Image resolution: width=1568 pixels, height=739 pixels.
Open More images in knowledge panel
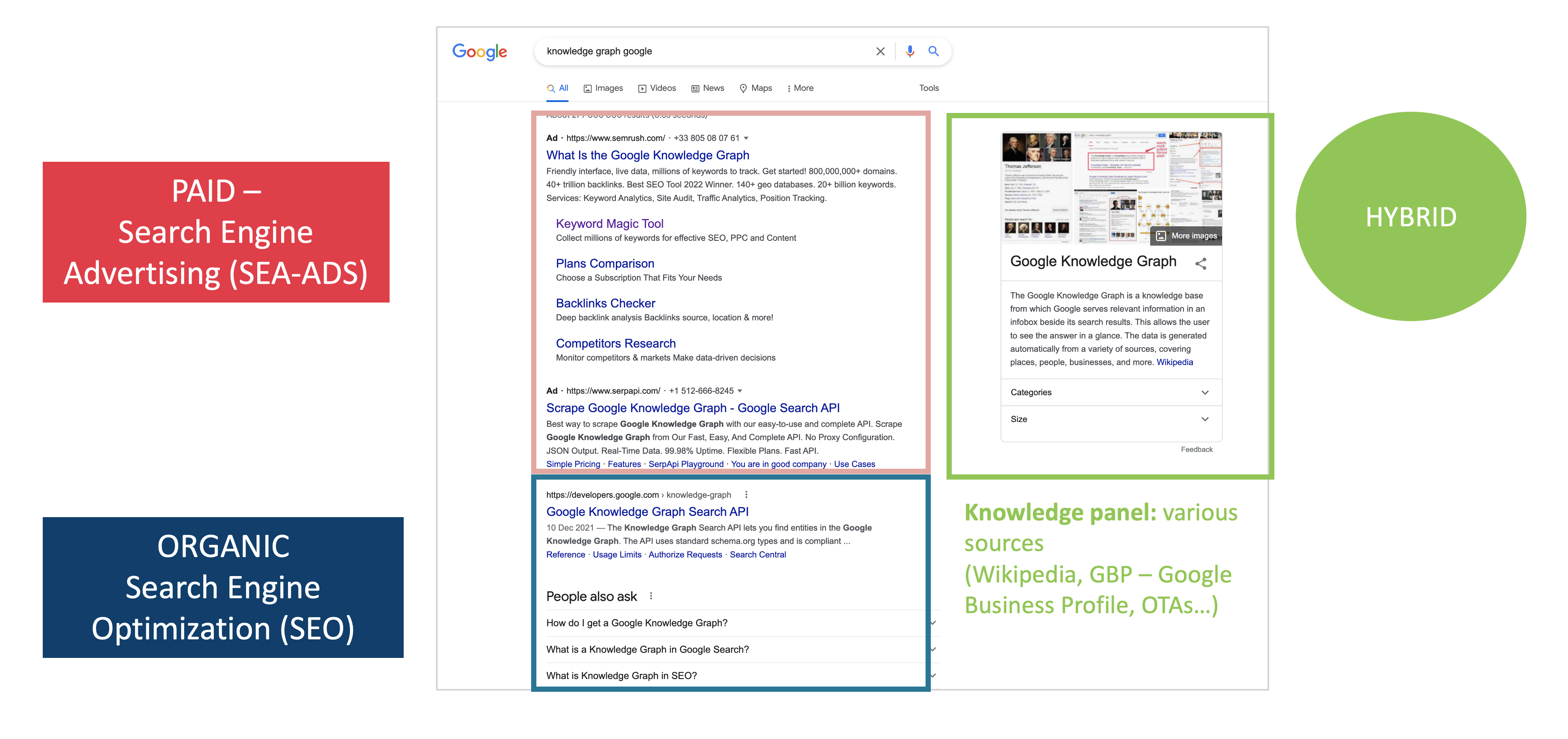coord(1186,236)
